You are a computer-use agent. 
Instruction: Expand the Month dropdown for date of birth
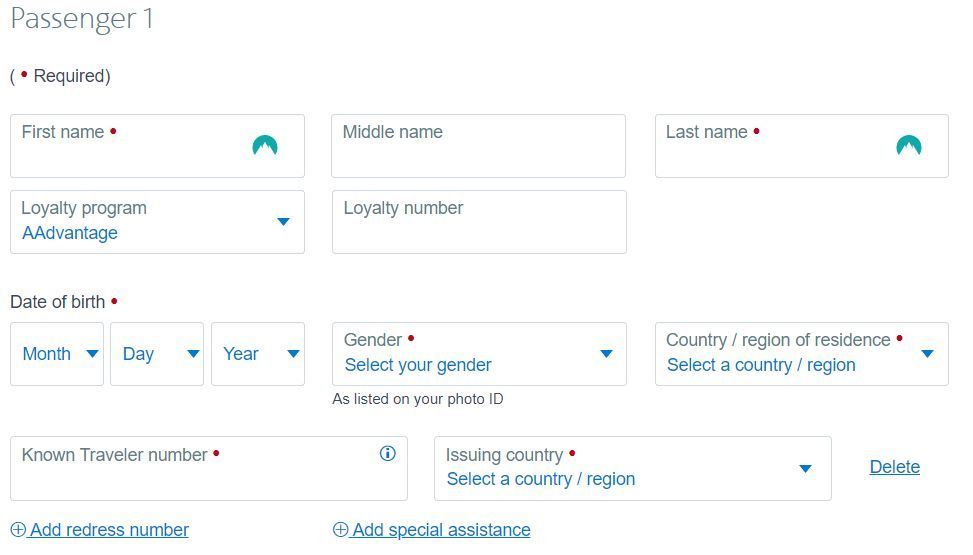(x=57, y=354)
